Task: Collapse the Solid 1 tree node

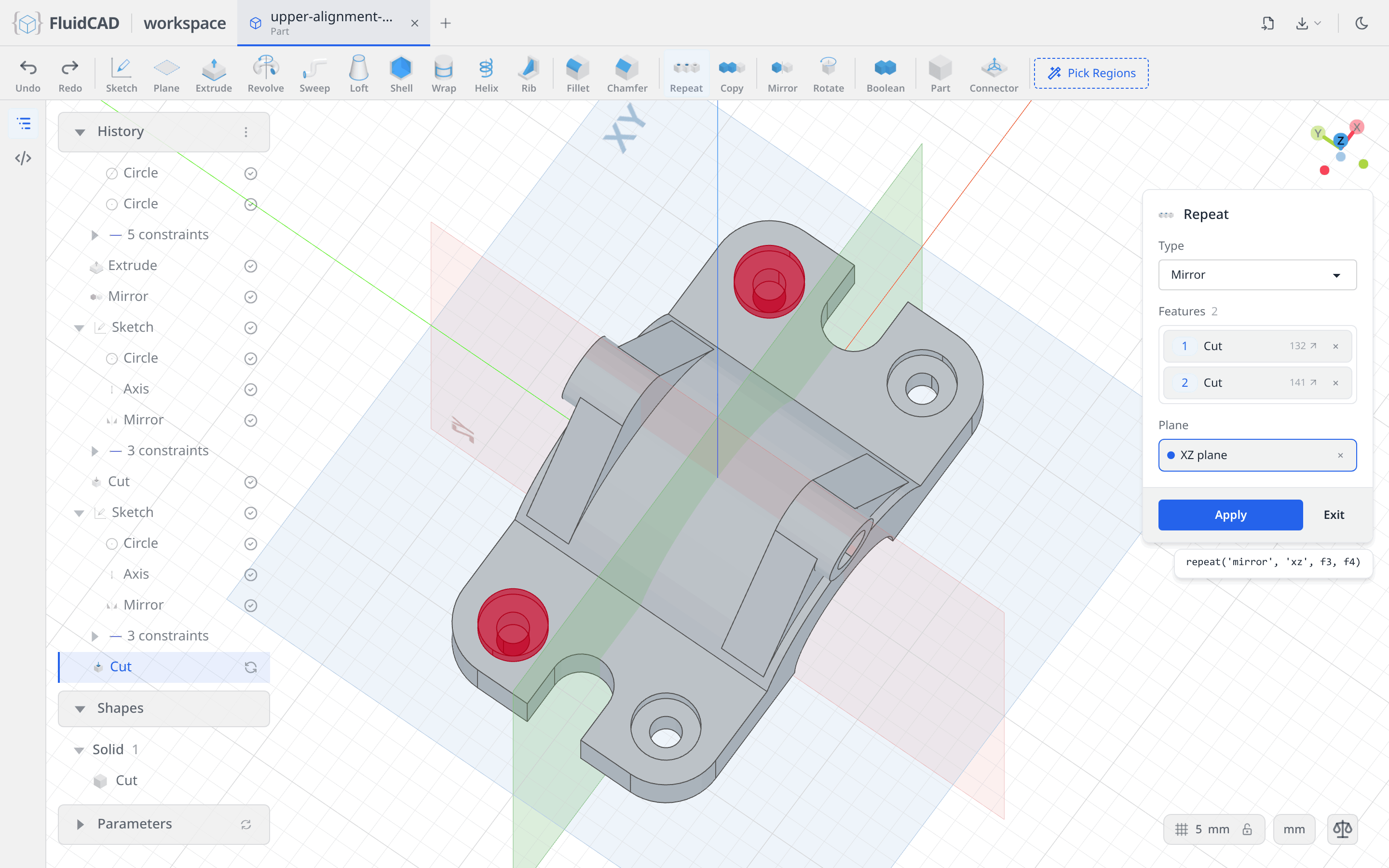Action: 79,750
